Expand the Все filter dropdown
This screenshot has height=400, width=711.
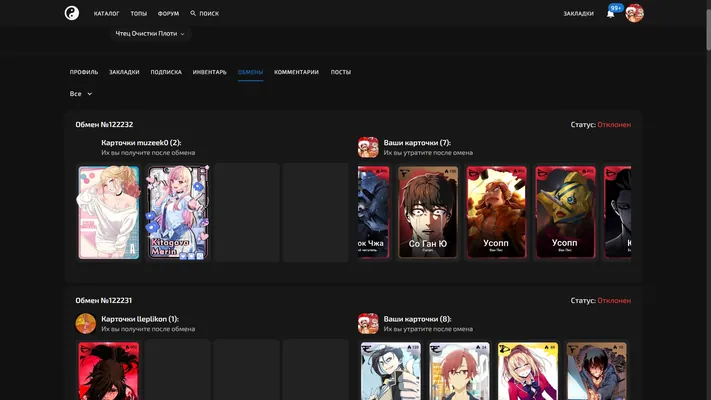click(x=81, y=93)
